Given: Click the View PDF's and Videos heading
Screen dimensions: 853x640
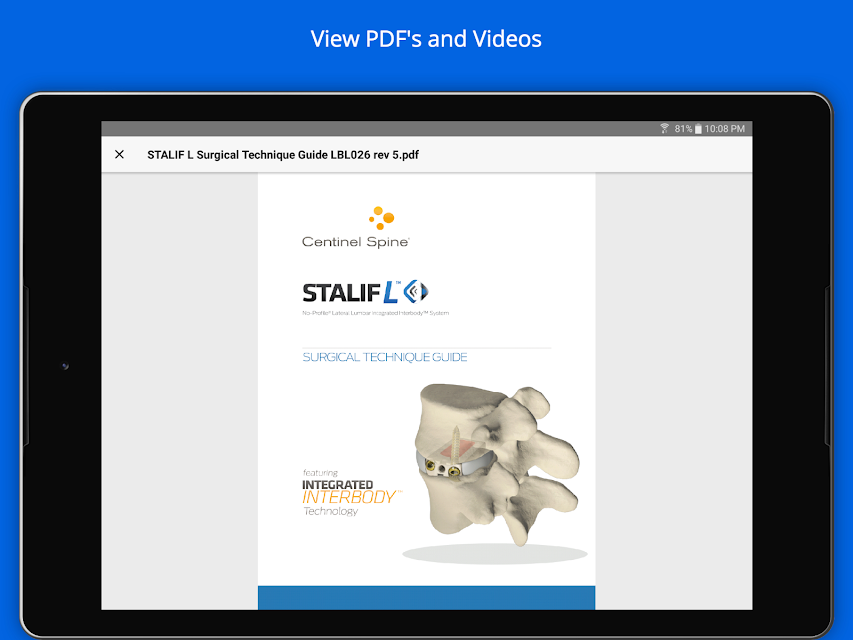Looking at the screenshot, I should coord(426,39).
